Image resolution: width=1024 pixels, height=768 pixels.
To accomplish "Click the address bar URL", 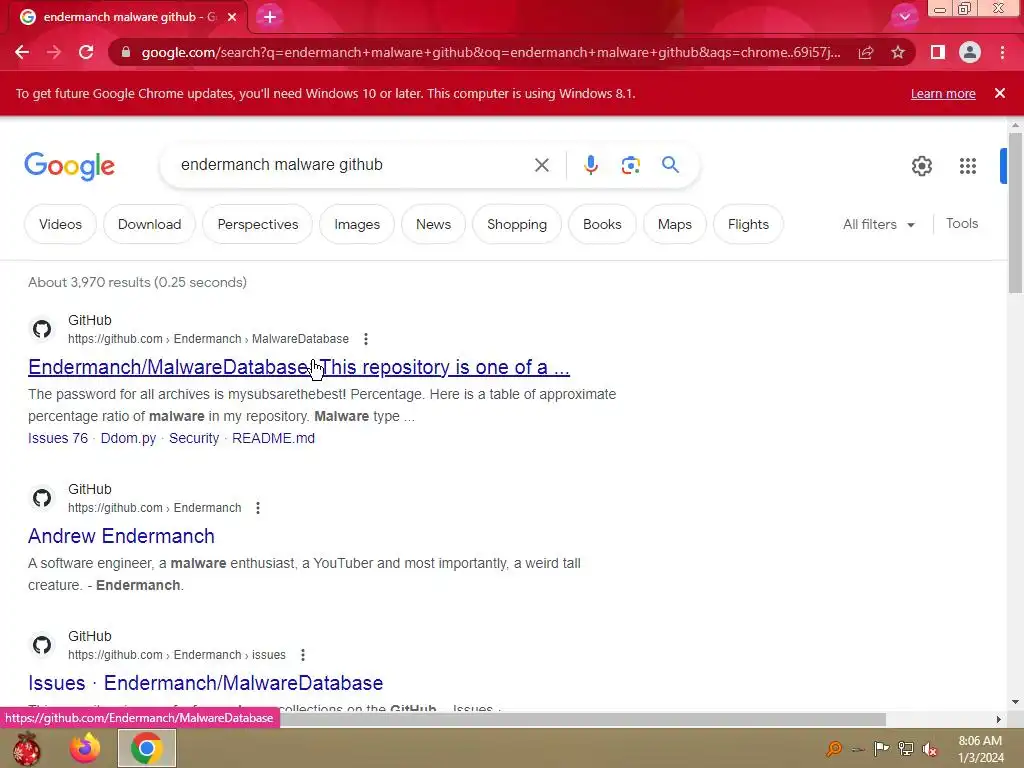I will pyautogui.click(x=490, y=52).
